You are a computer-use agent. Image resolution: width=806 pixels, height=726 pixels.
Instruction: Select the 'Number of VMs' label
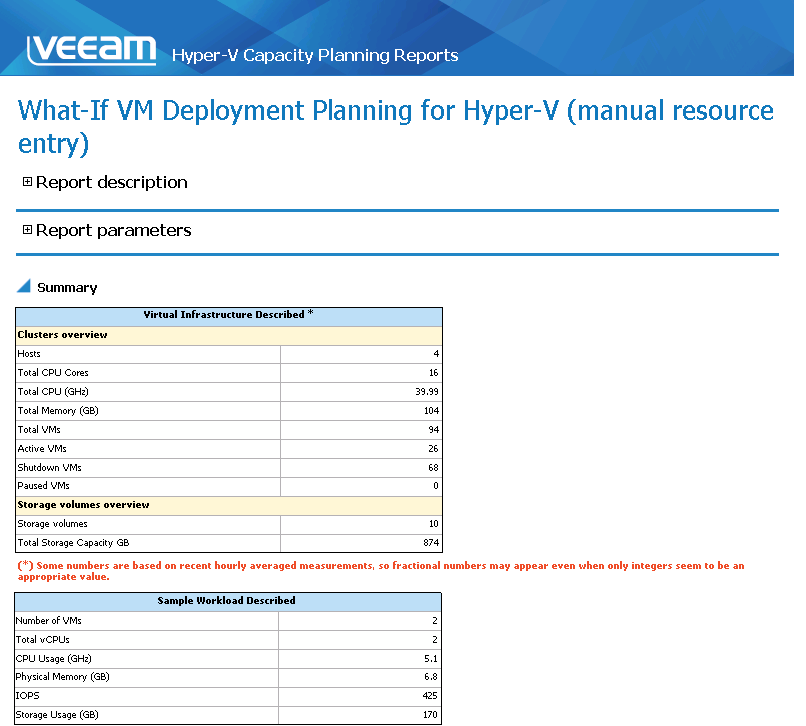[48, 621]
